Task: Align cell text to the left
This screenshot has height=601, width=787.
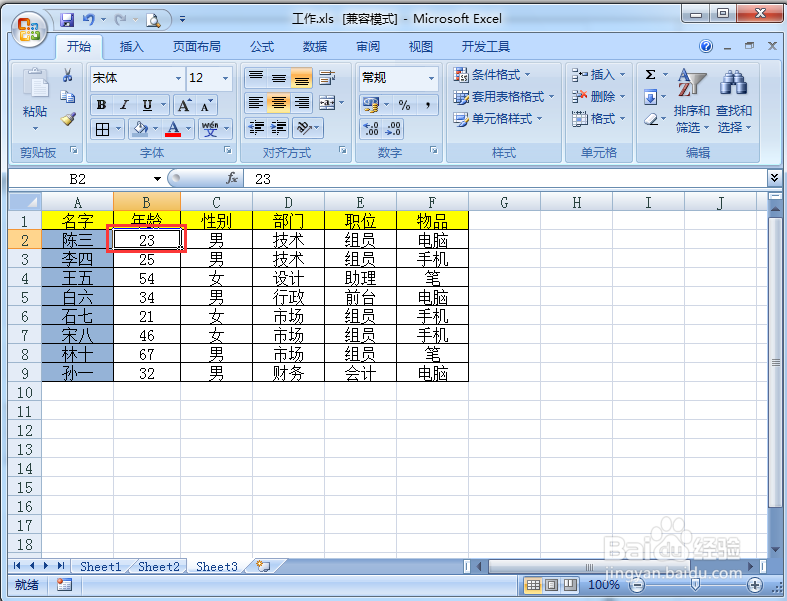Action: click(x=256, y=103)
